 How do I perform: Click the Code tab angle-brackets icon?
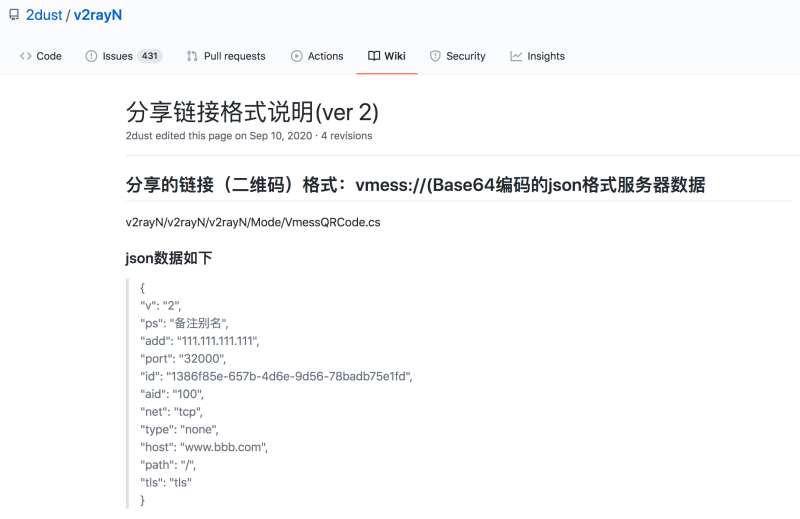click(x=26, y=56)
